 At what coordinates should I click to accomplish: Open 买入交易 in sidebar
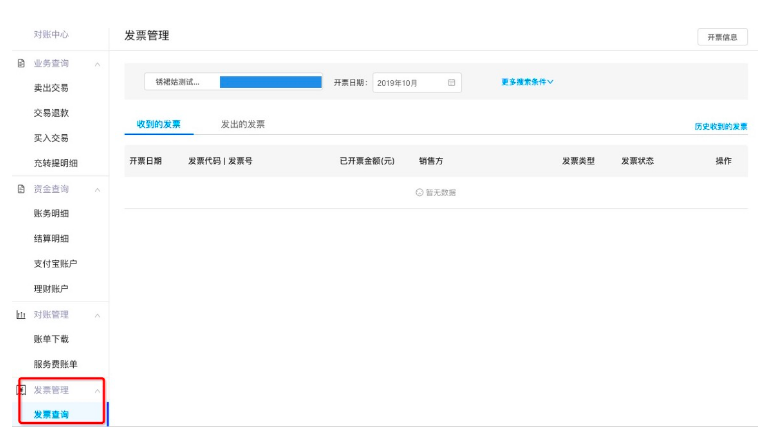pos(51,138)
